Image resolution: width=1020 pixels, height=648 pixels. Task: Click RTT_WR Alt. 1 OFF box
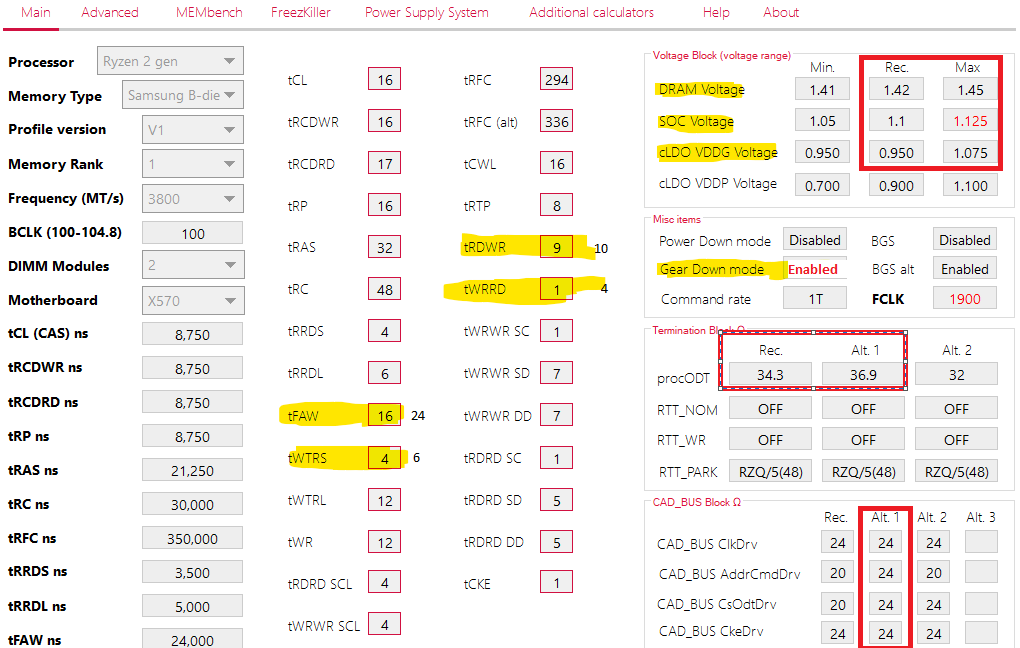click(x=863, y=440)
